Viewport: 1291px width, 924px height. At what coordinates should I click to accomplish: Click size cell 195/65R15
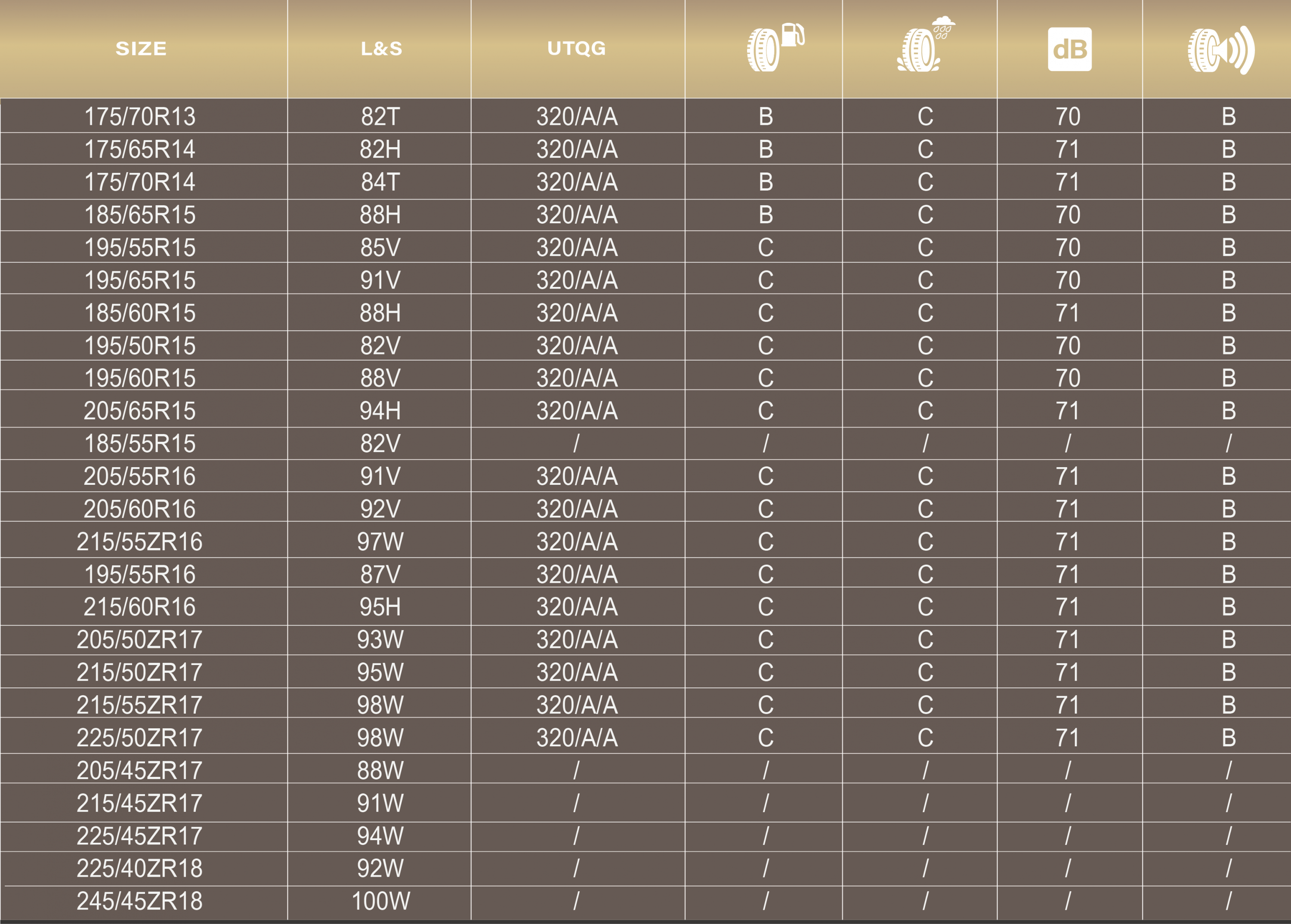(140, 280)
